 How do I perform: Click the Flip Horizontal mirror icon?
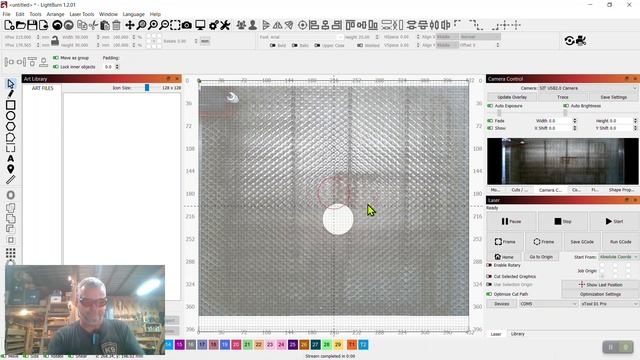click(x=278, y=25)
